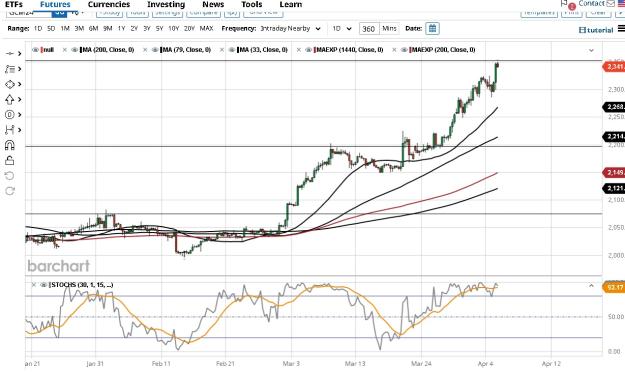Image resolution: width=625 pixels, height=372 pixels.
Task: Click the MA (200, Close, 0) color swatch
Action: click(x=81, y=50)
